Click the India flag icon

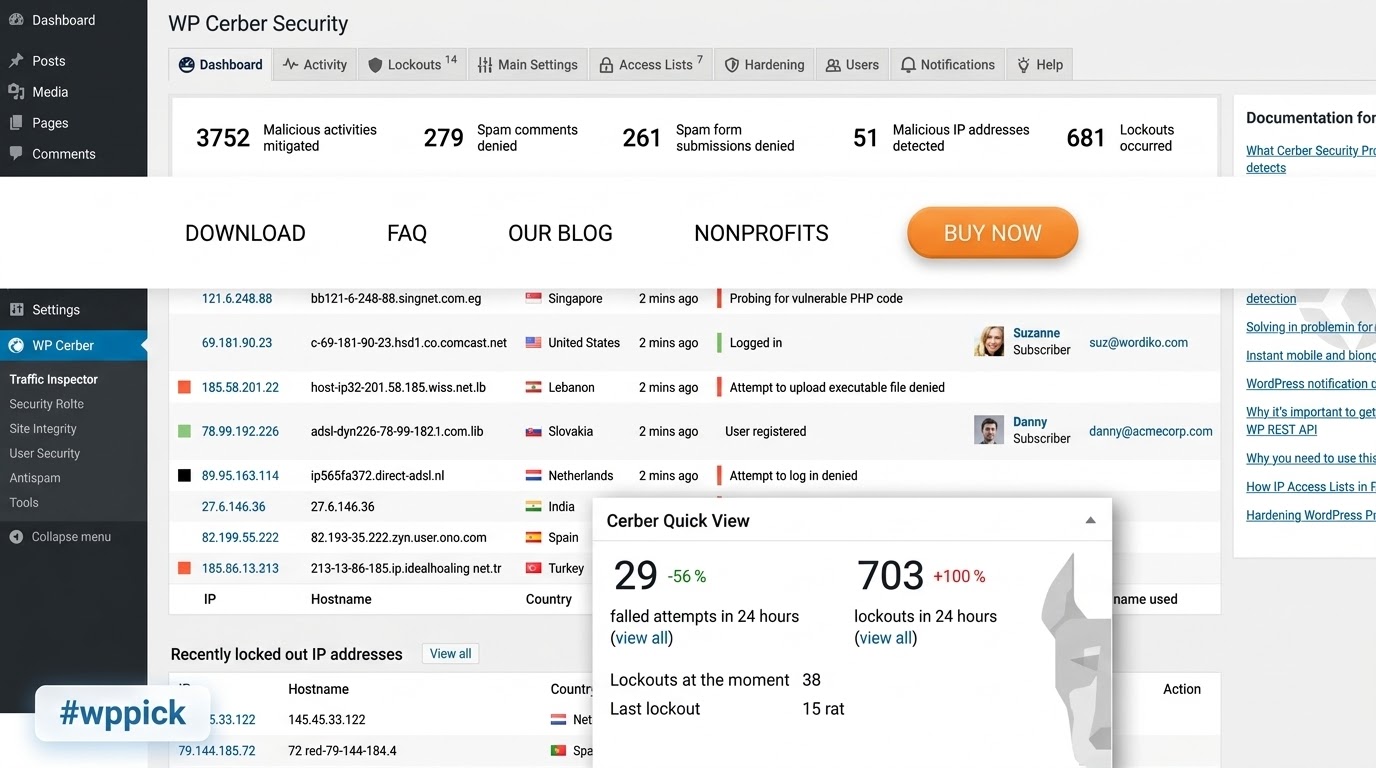pos(534,507)
